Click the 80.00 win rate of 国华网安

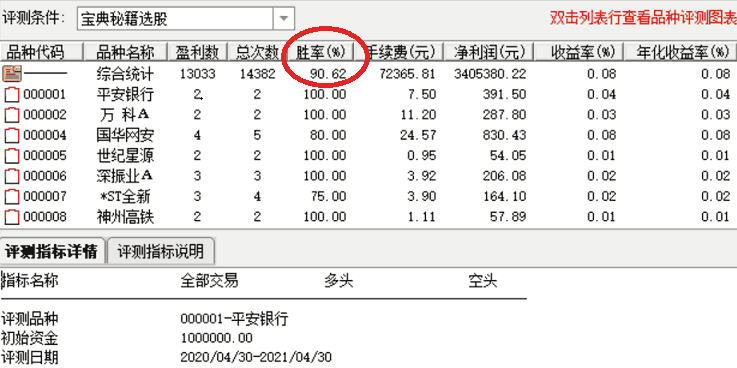tap(328, 136)
